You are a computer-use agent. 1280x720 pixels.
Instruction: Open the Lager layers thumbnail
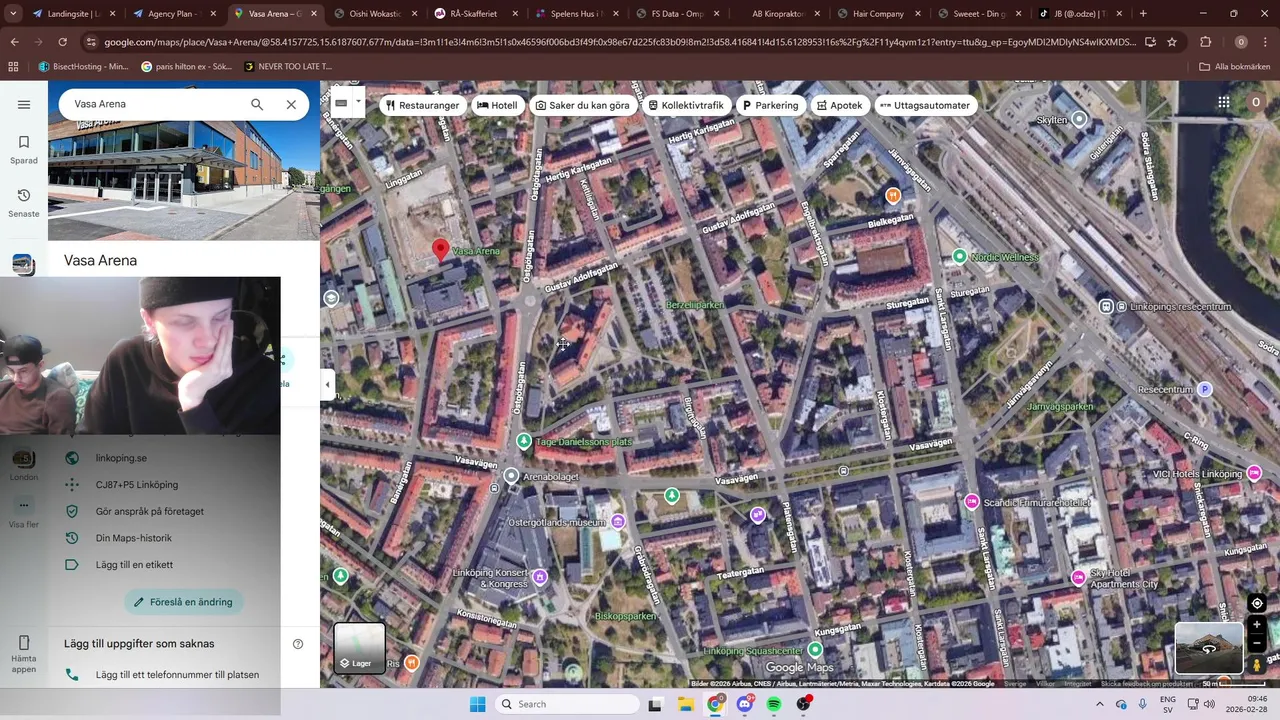[359, 647]
